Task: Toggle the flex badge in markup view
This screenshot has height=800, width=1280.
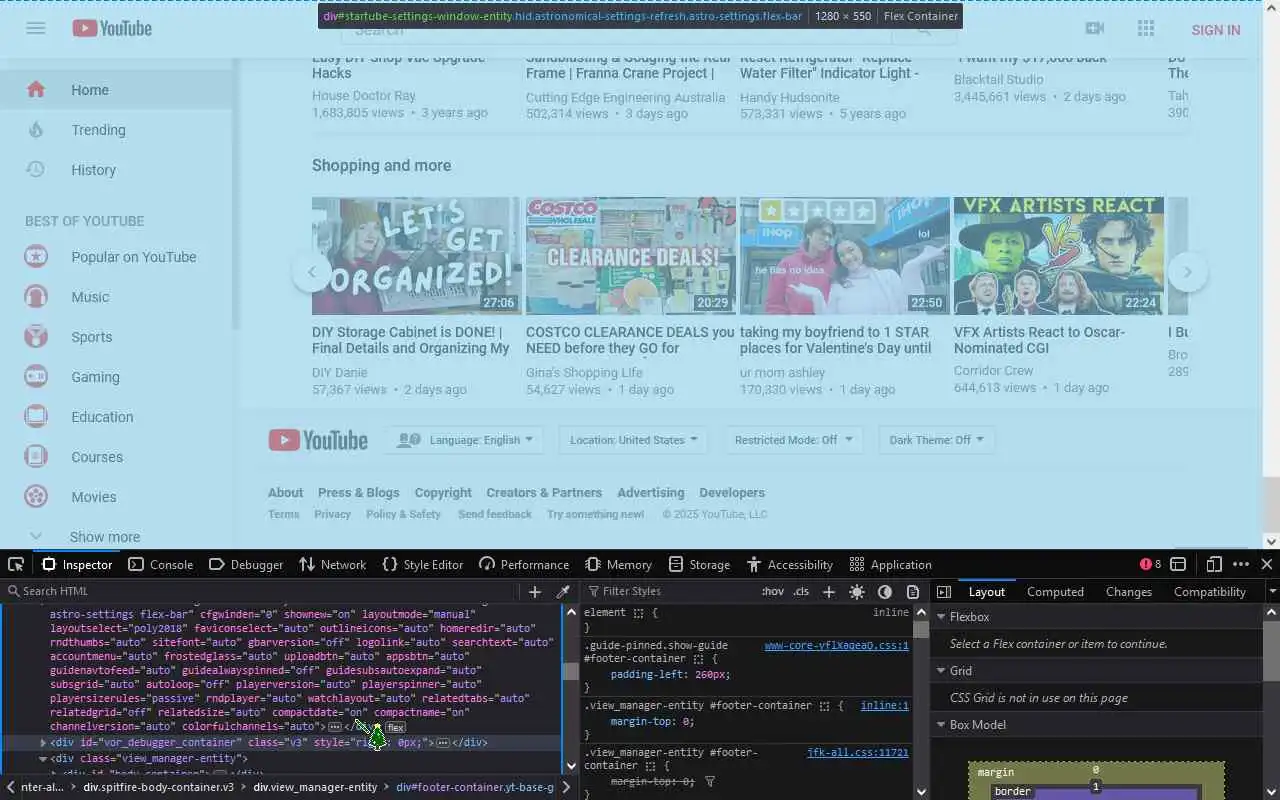Action: click(396, 728)
